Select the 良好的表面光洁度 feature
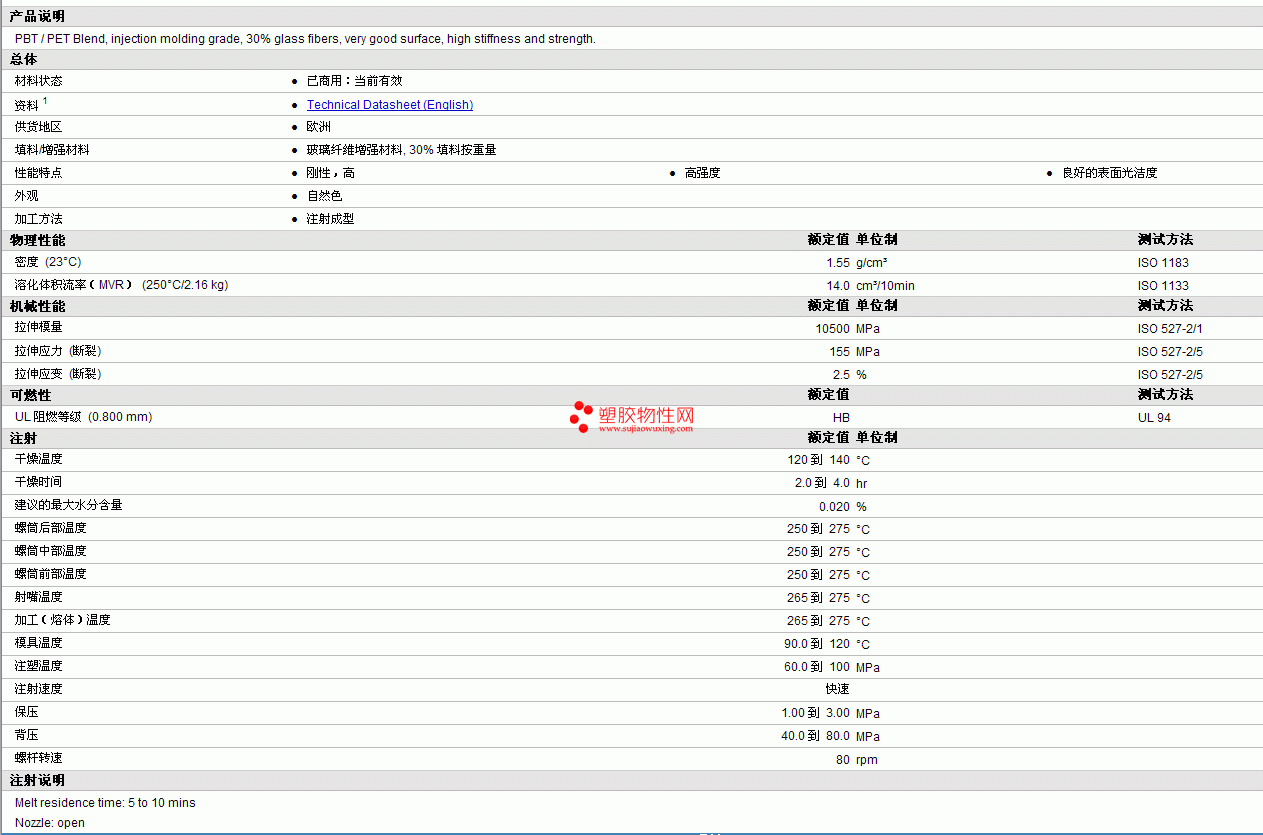The width and height of the screenshot is (1263, 835). coord(1109,173)
